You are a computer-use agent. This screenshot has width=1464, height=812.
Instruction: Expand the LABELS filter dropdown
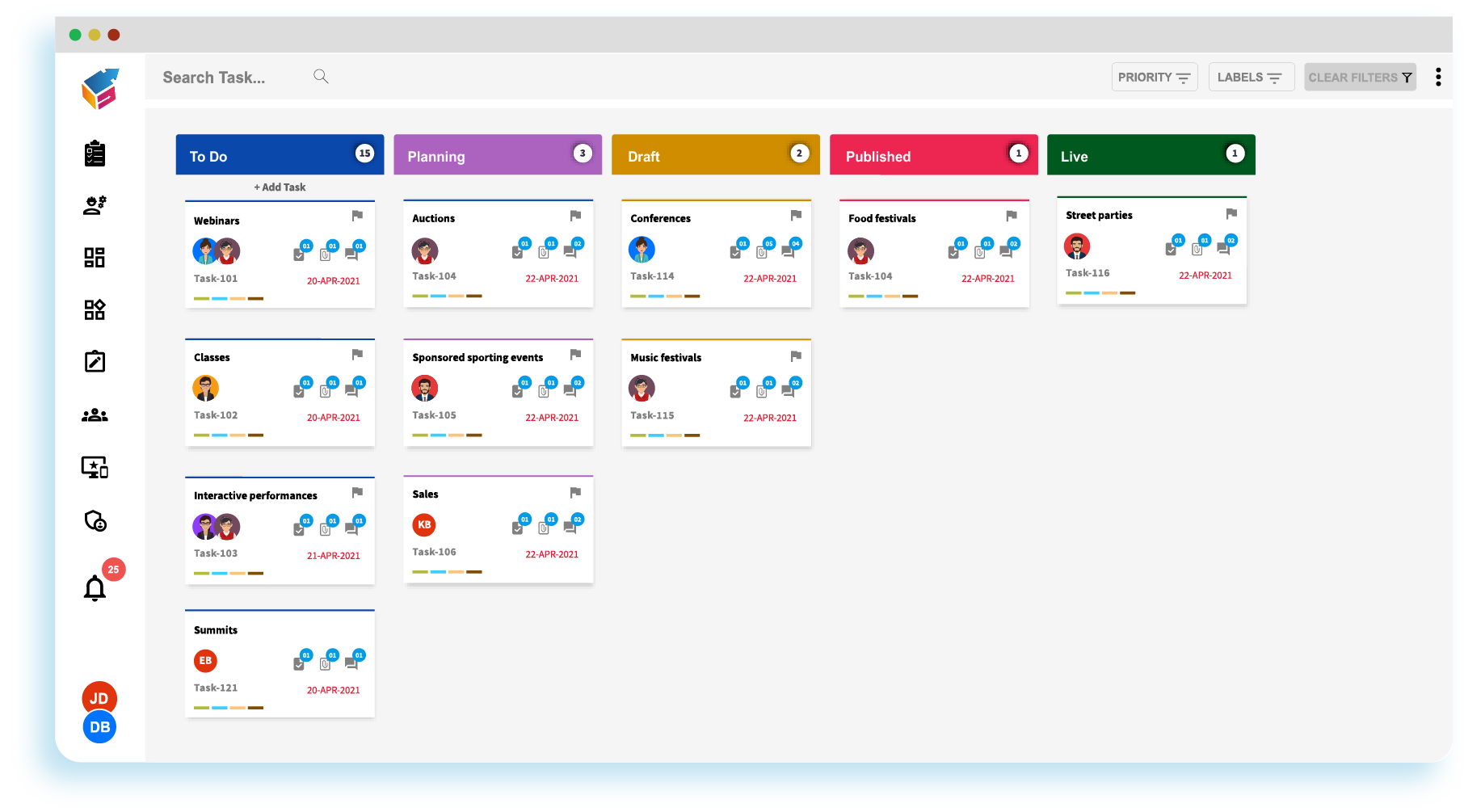click(x=1250, y=78)
